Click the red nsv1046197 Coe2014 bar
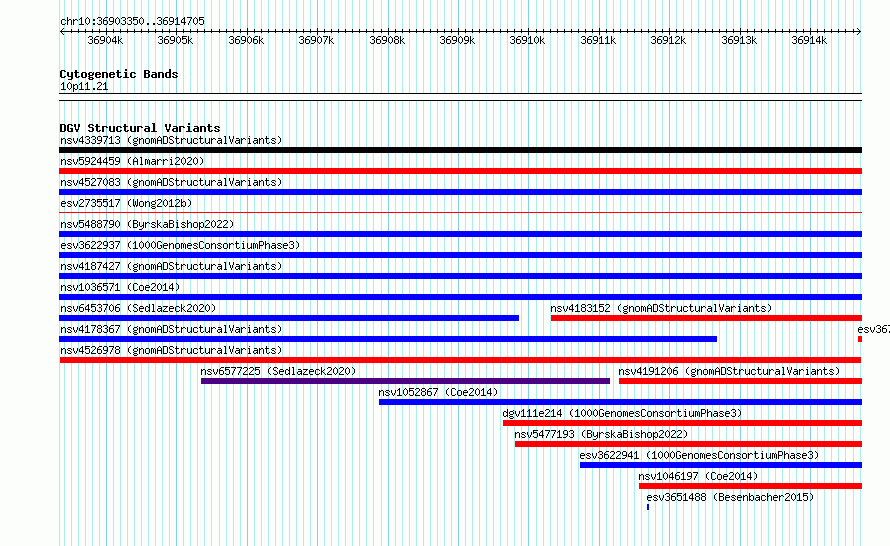Viewport: 890px width, 546px height. tap(750, 486)
